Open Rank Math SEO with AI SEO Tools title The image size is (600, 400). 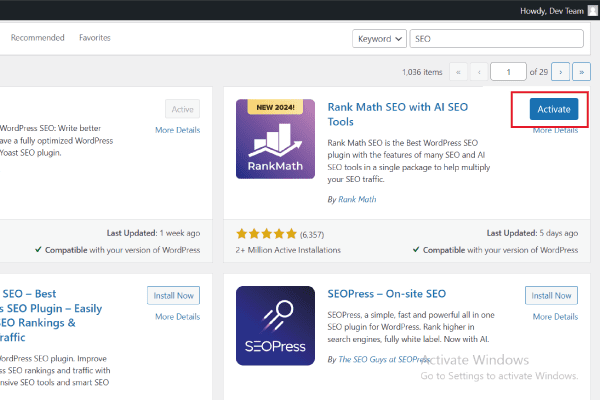(x=398, y=114)
